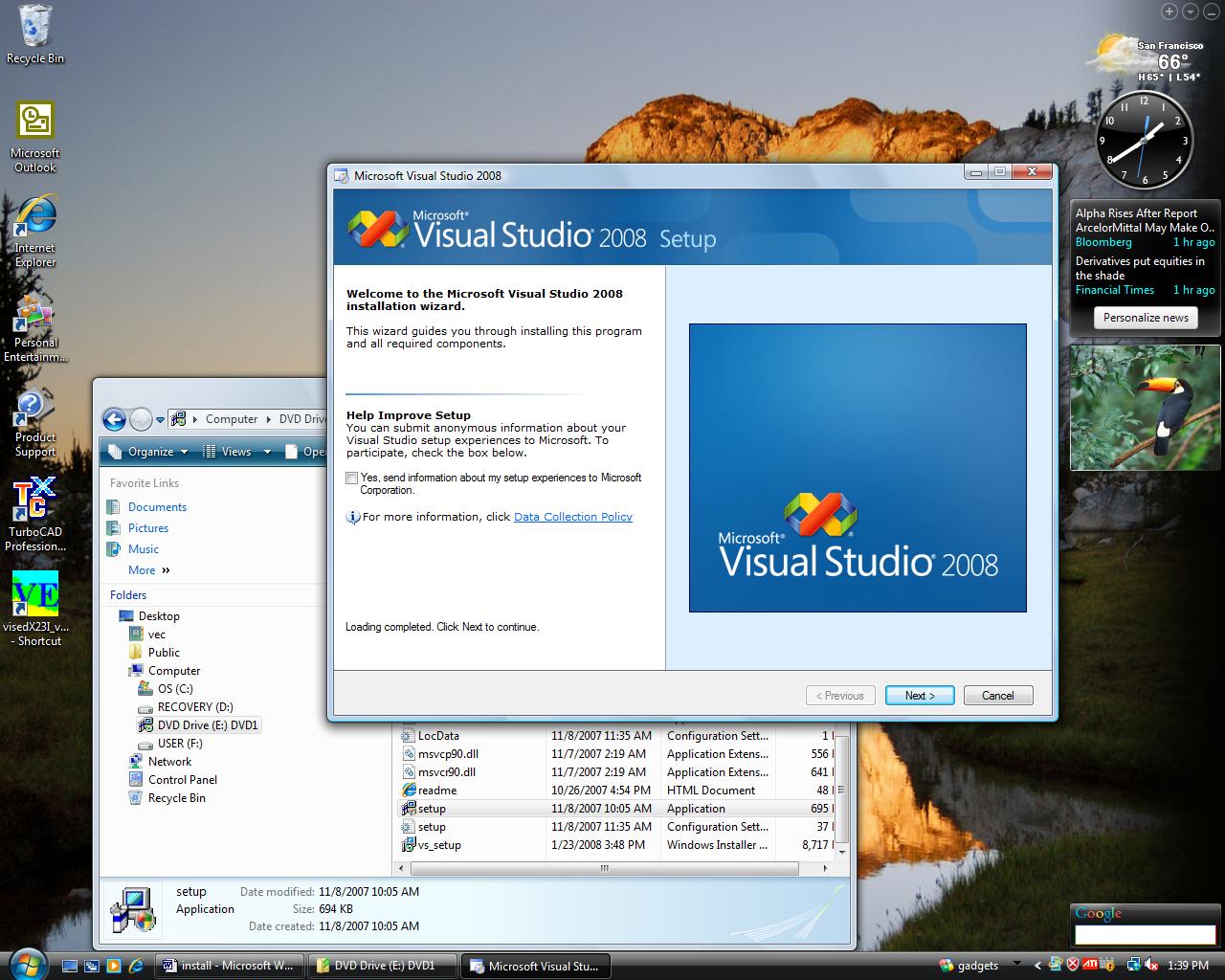Open the Internet Explorer desktop shortcut
The image size is (1225, 980).
point(35,232)
